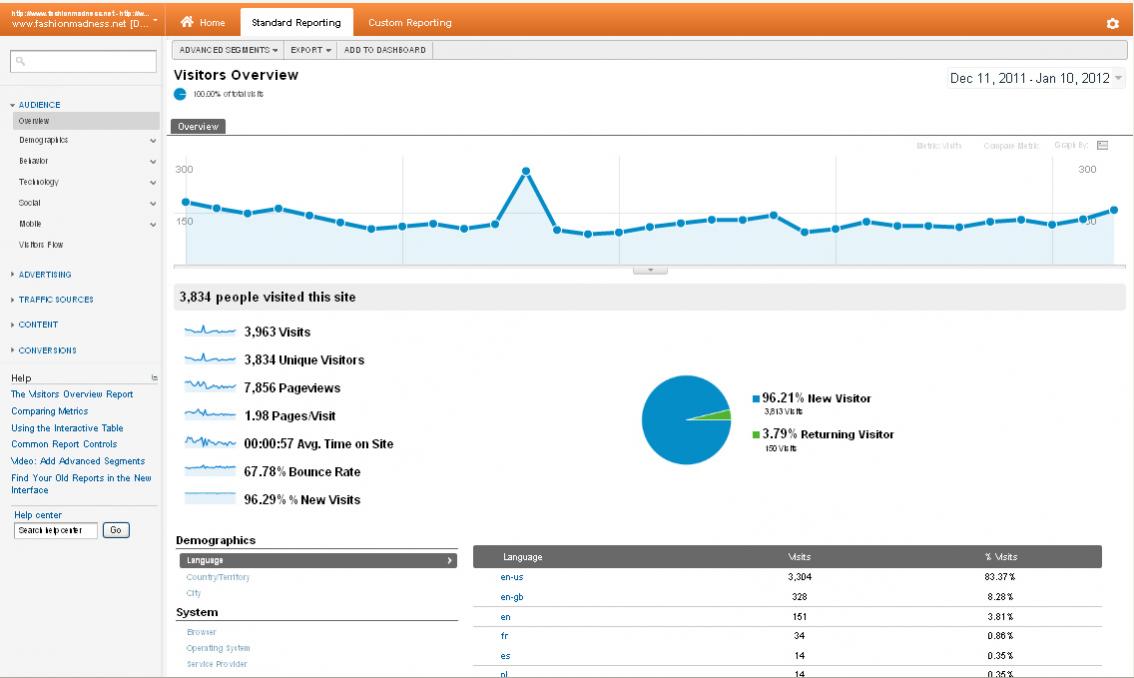Click the Add to Dashboard button
The height and width of the screenshot is (678, 1134).
coord(385,50)
